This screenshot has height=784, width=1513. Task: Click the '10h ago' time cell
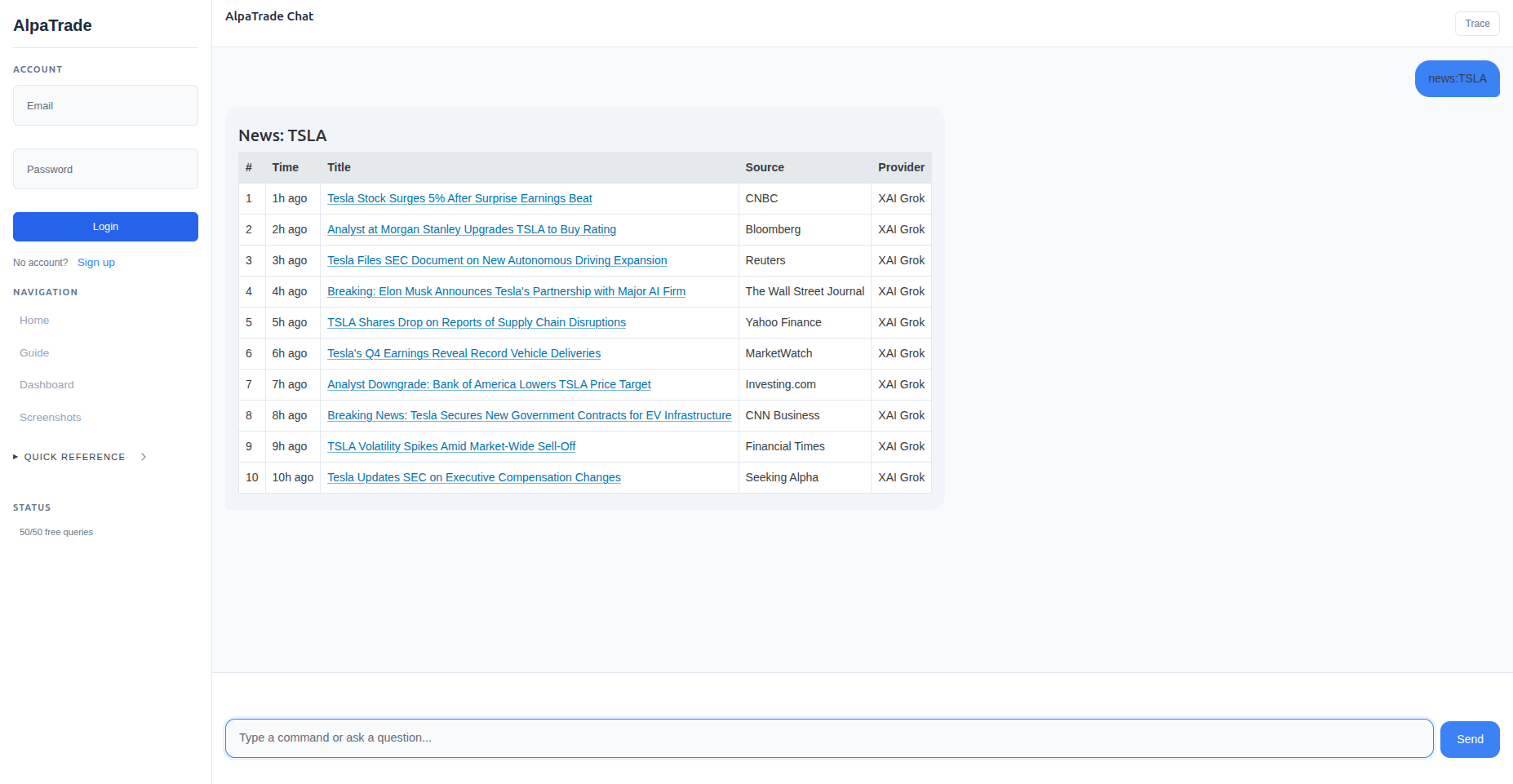coord(293,477)
